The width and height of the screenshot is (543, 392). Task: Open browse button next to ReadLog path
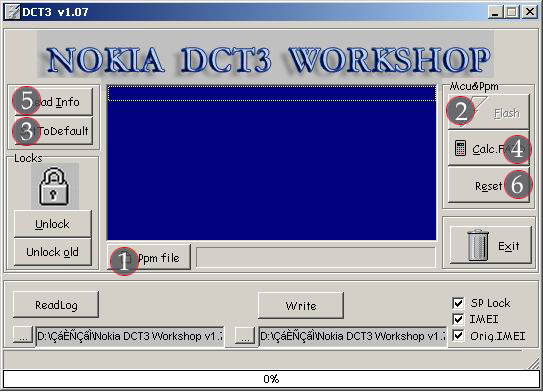(x=23, y=335)
